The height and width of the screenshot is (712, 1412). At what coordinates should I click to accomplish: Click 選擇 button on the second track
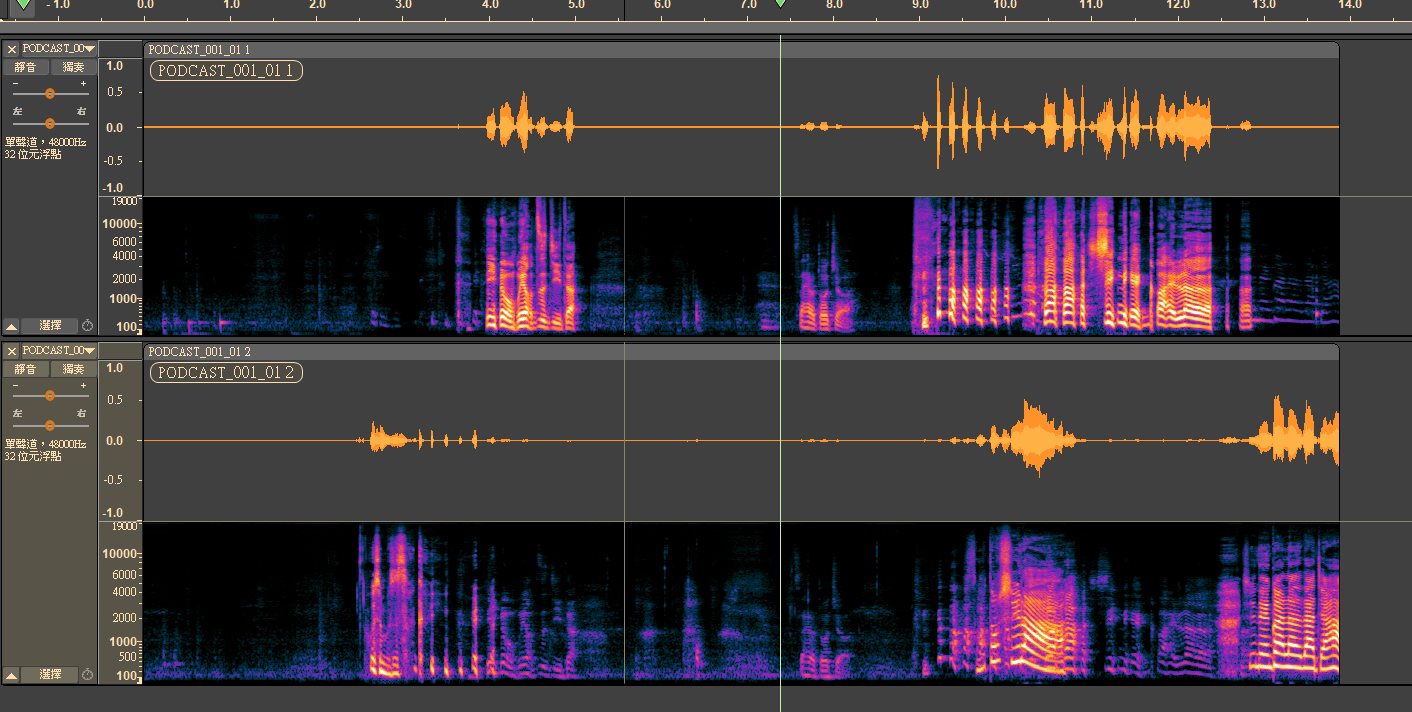tap(50, 675)
